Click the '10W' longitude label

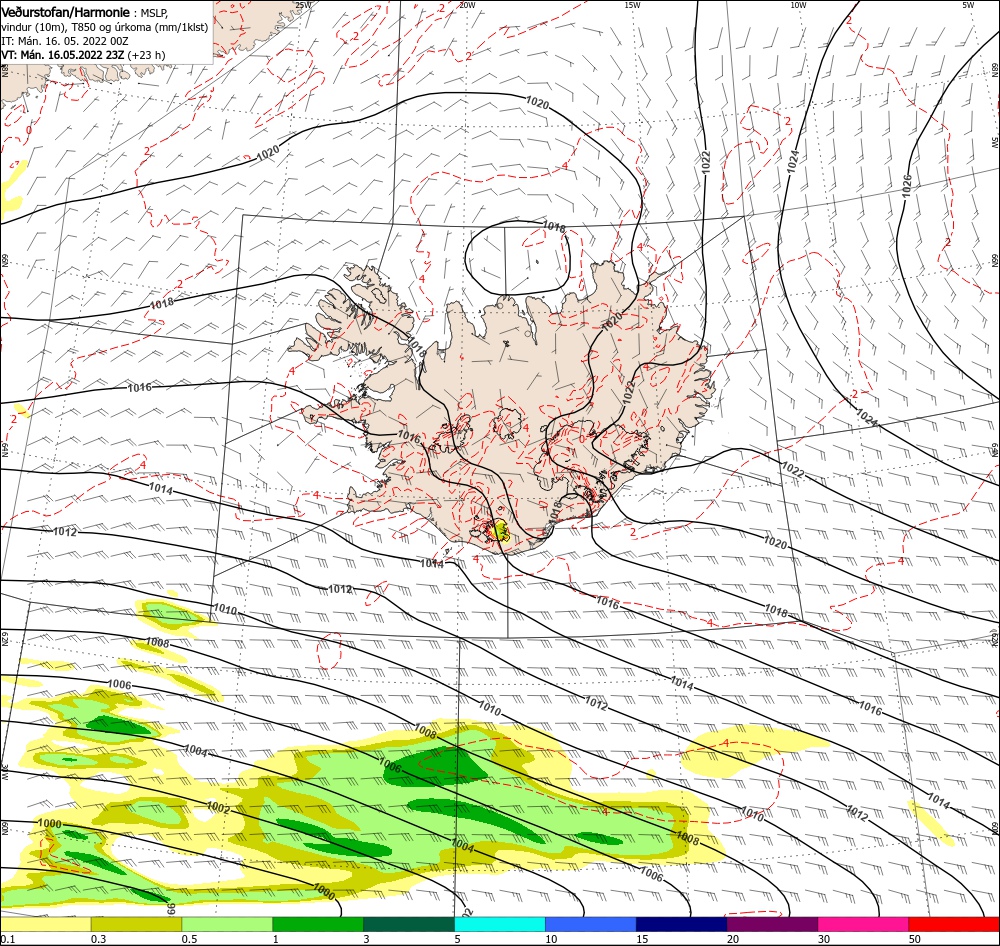pos(798,4)
